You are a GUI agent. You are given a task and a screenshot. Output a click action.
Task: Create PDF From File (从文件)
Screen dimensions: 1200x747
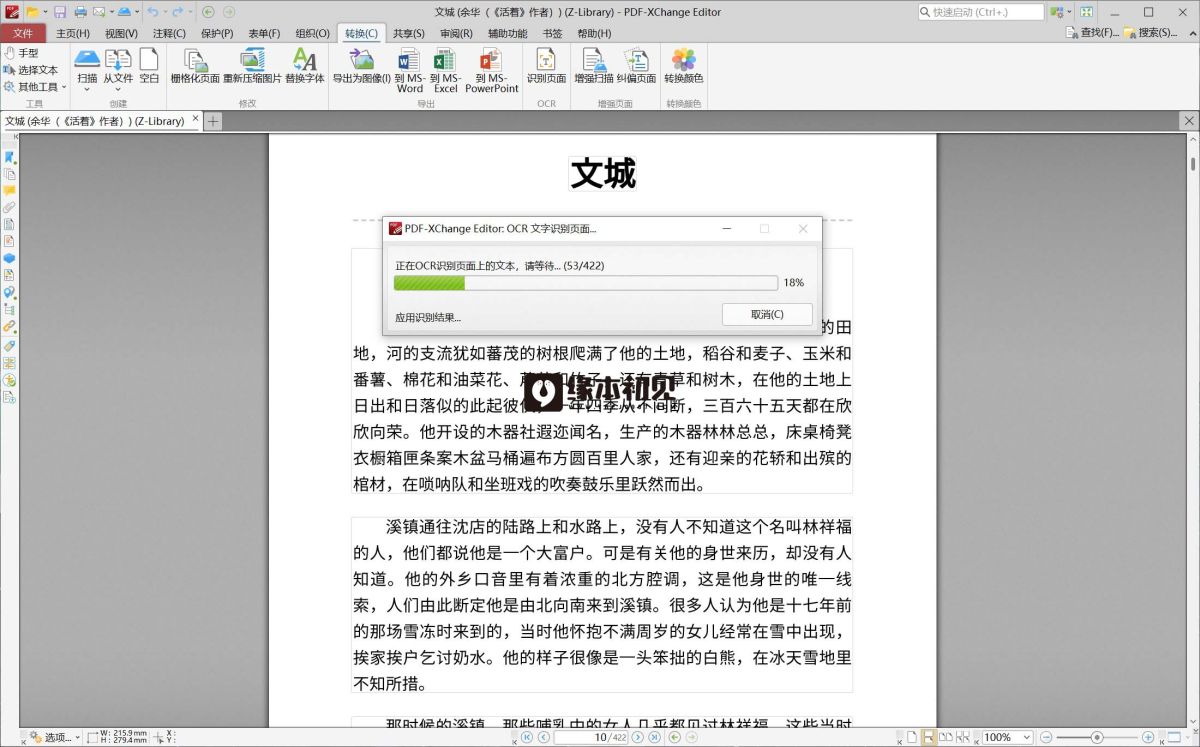coord(118,65)
